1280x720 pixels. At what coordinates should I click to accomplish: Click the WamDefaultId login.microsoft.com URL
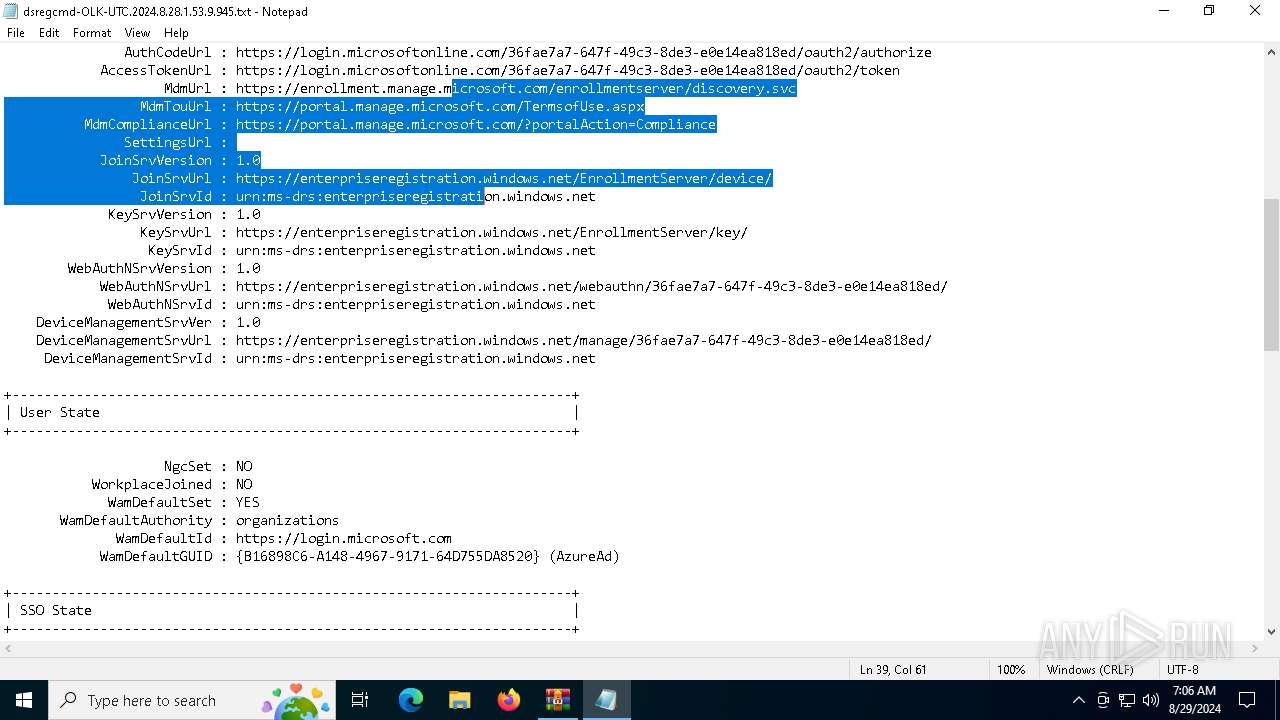pos(344,538)
